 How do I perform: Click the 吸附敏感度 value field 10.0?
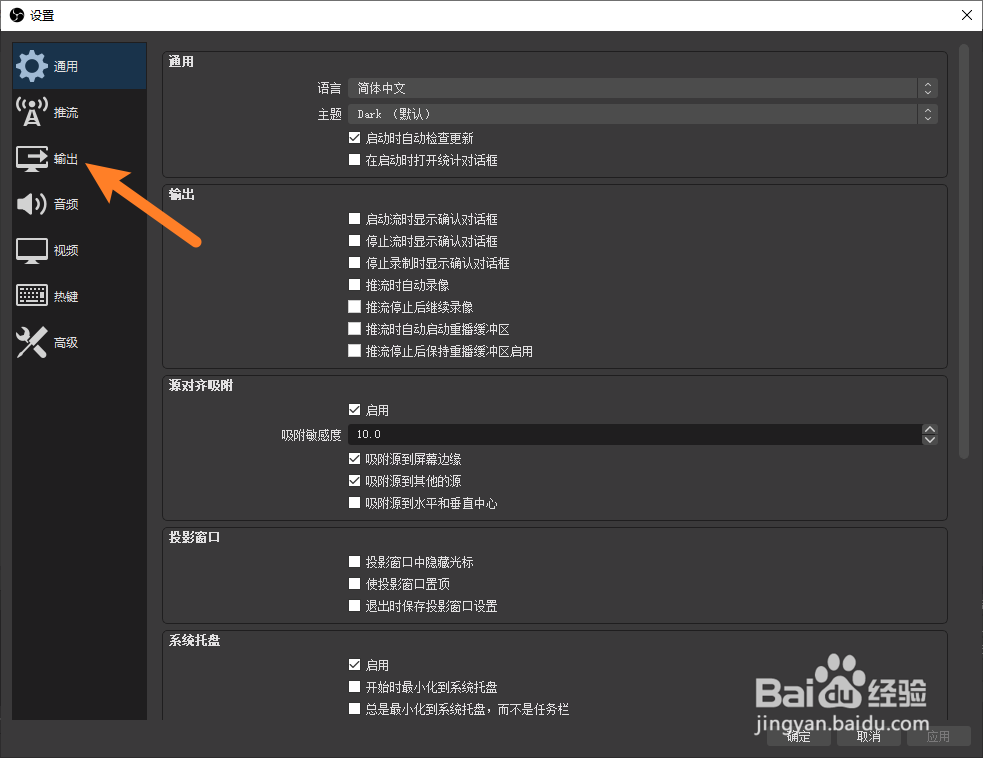(x=634, y=434)
